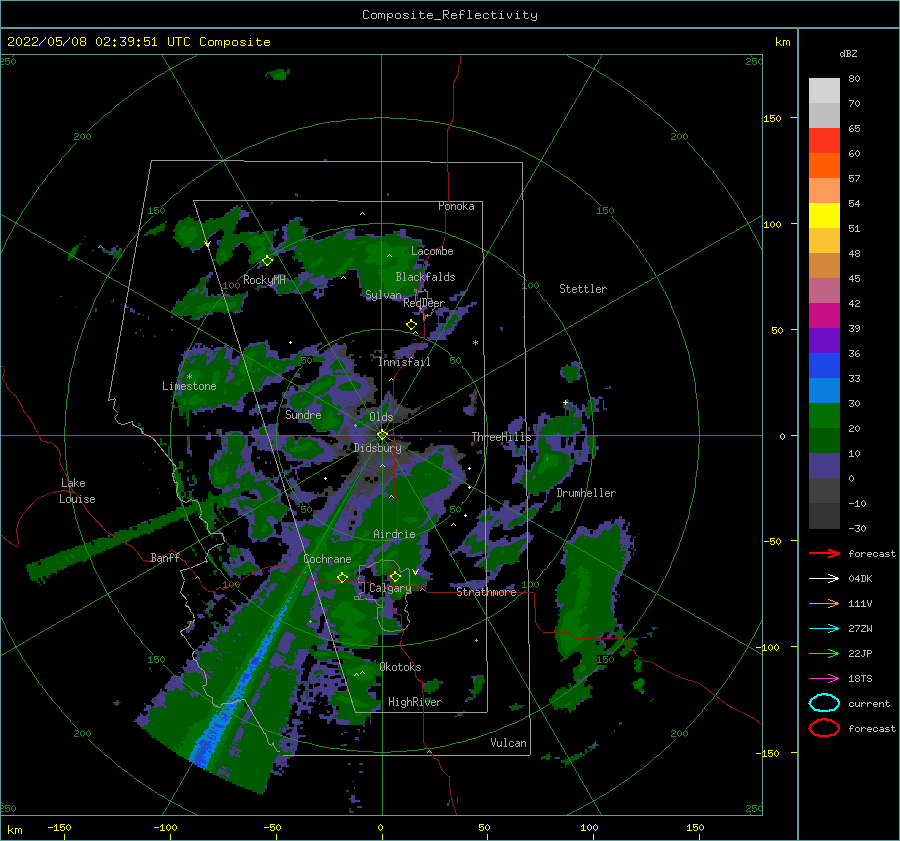Click the Strathmore label
The width and height of the screenshot is (900, 841).
[486, 592]
